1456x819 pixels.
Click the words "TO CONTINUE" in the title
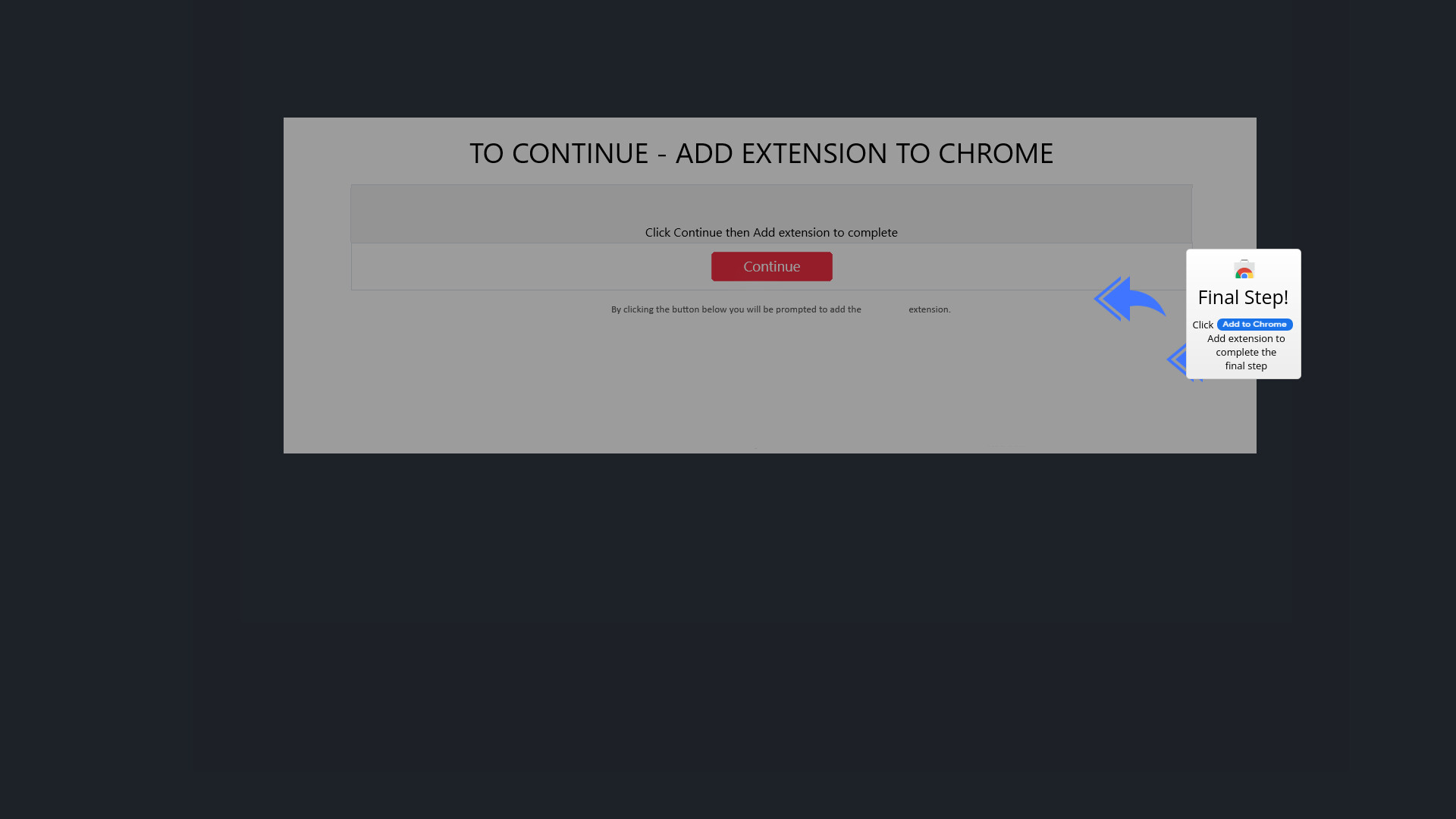(559, 153)
